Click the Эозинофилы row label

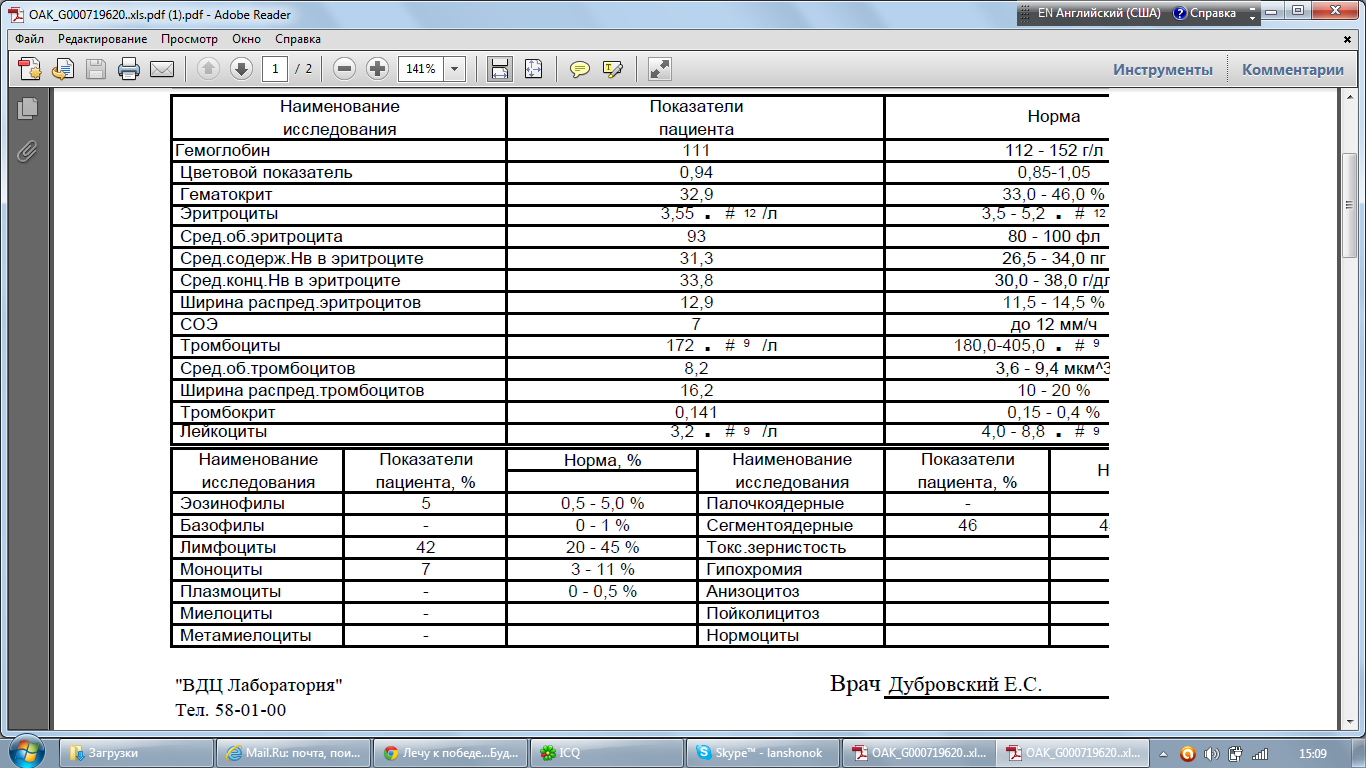[232, 504]
